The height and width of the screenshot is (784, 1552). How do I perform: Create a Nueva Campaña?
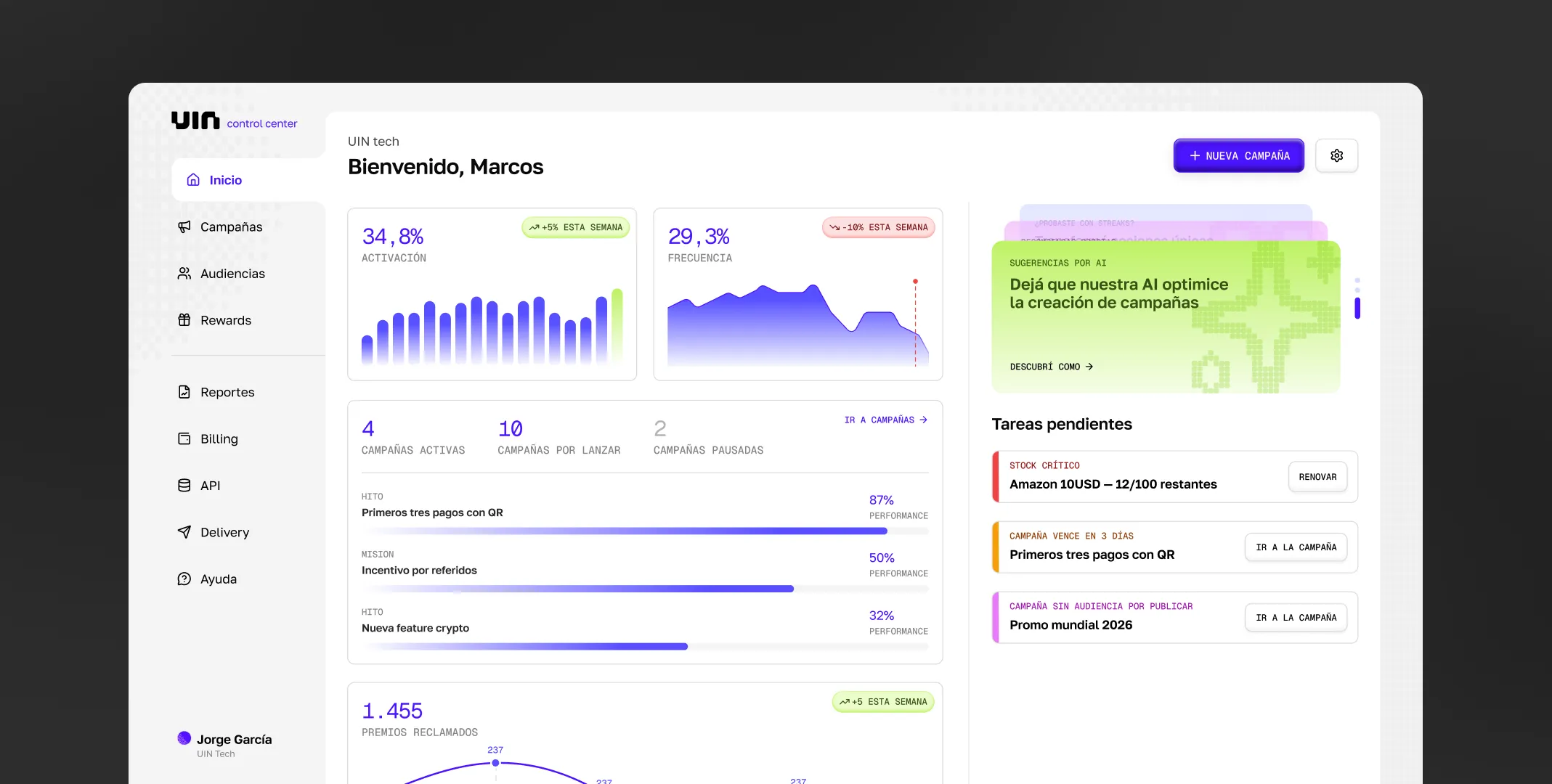1239,155
